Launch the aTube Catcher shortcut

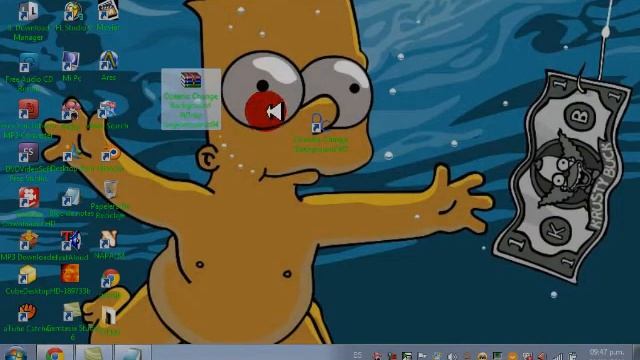(x=27, y=313)
